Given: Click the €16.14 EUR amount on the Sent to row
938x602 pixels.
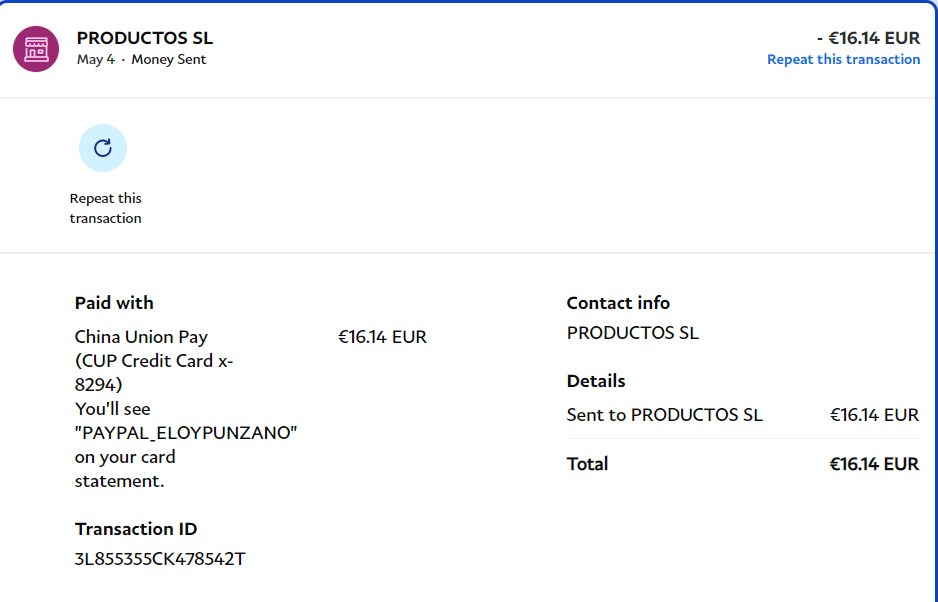Looking at the screenshot, I should [874, 415].
